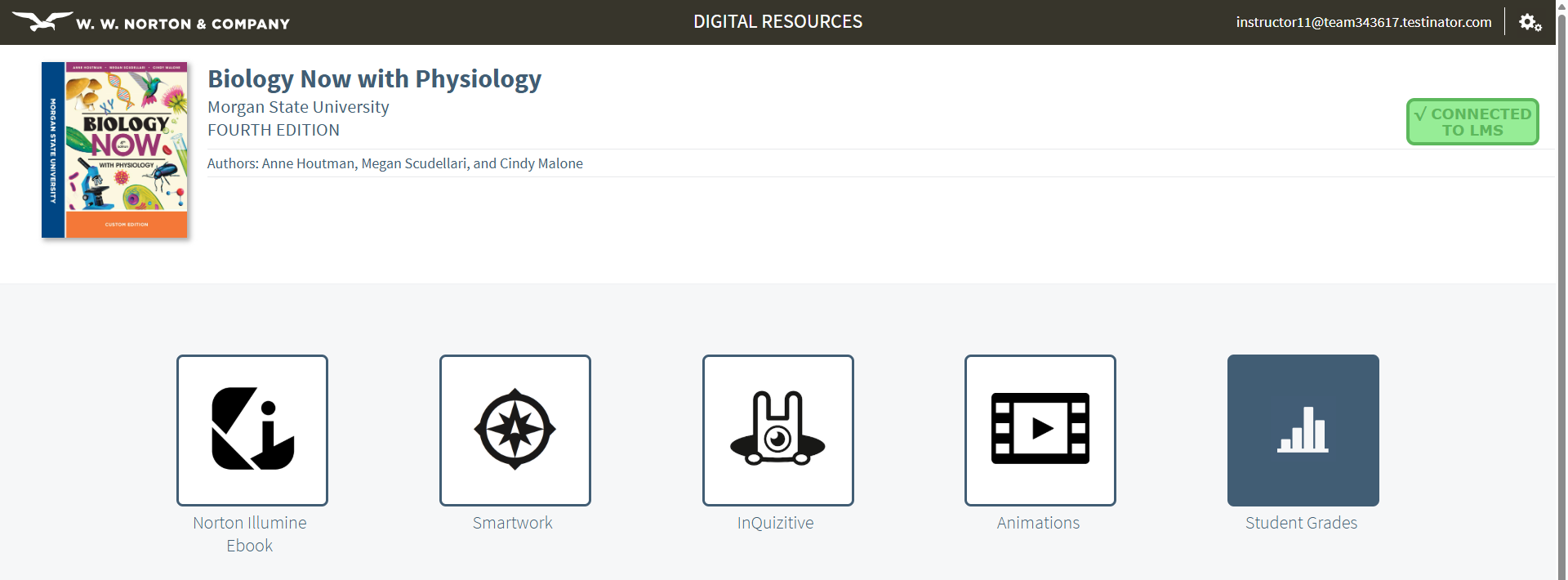Click the Animations text label

(1038, 523)
